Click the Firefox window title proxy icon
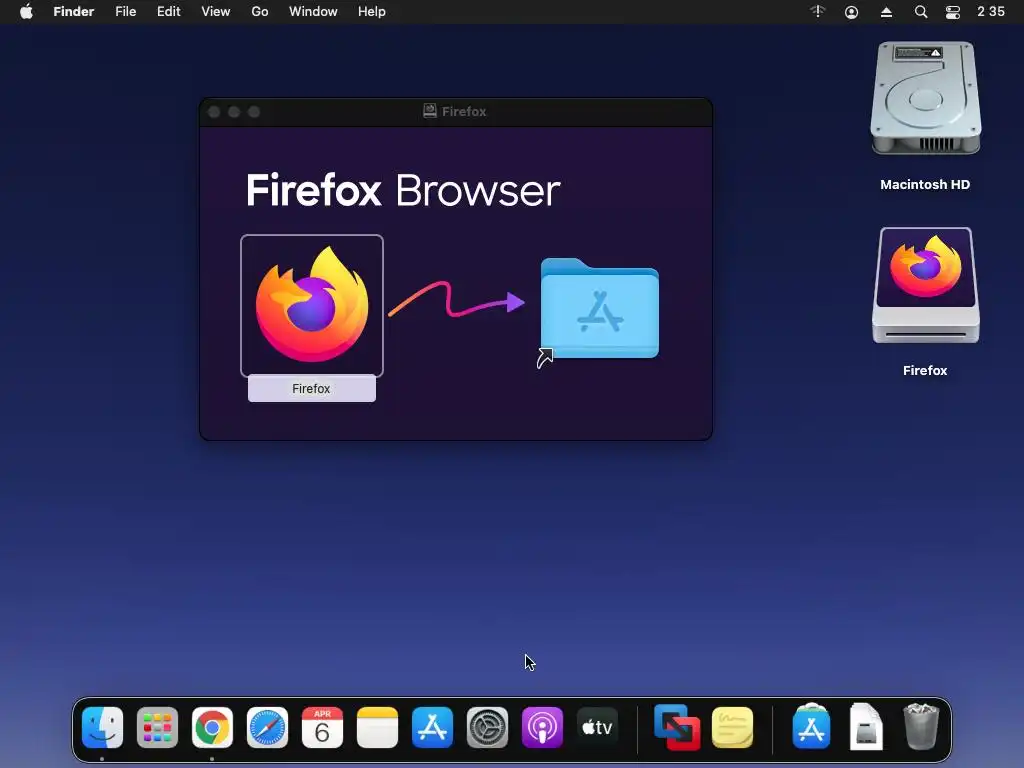The width and height of the screenshot is (1024, 768). tap(430, 111)
